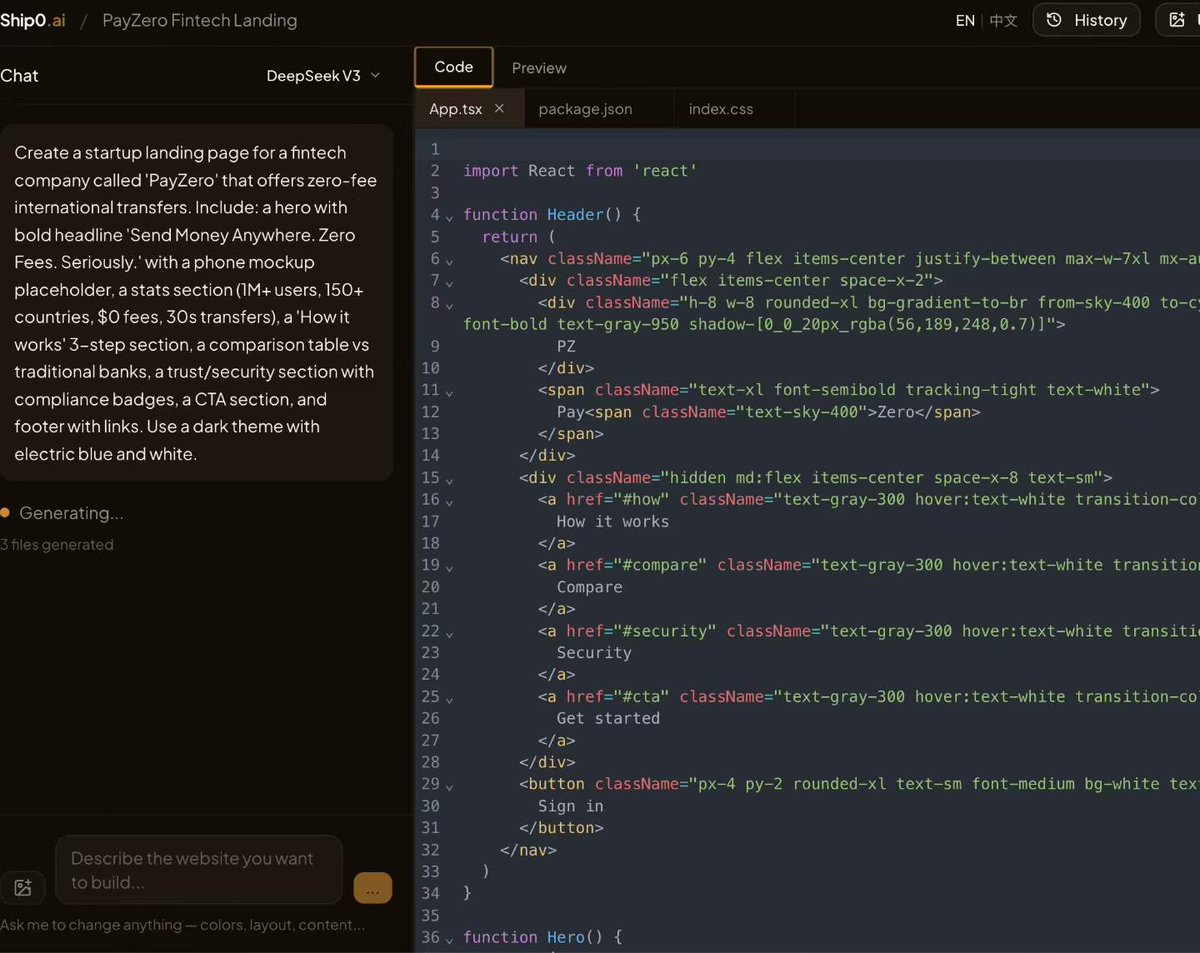Open the History panel
Screen dimensions: 1200x953
click(x=1086, y=20)
